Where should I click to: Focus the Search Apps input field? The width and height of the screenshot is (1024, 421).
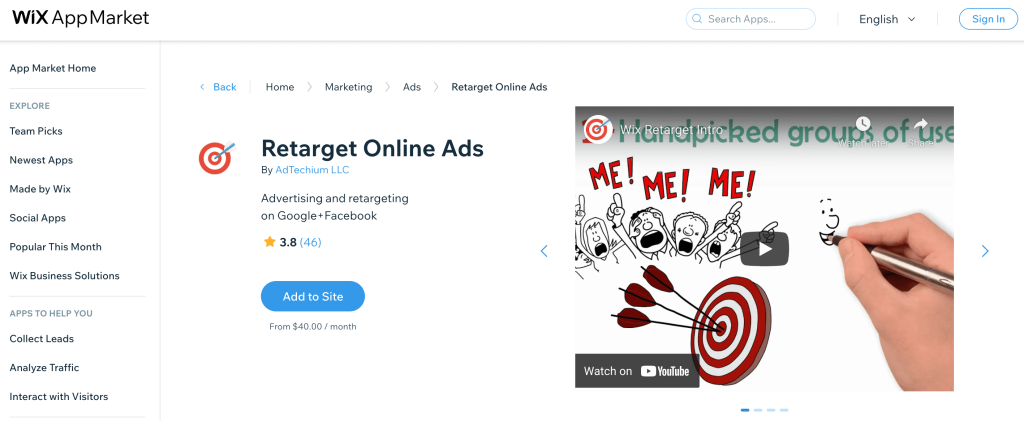tap(750, 19)
